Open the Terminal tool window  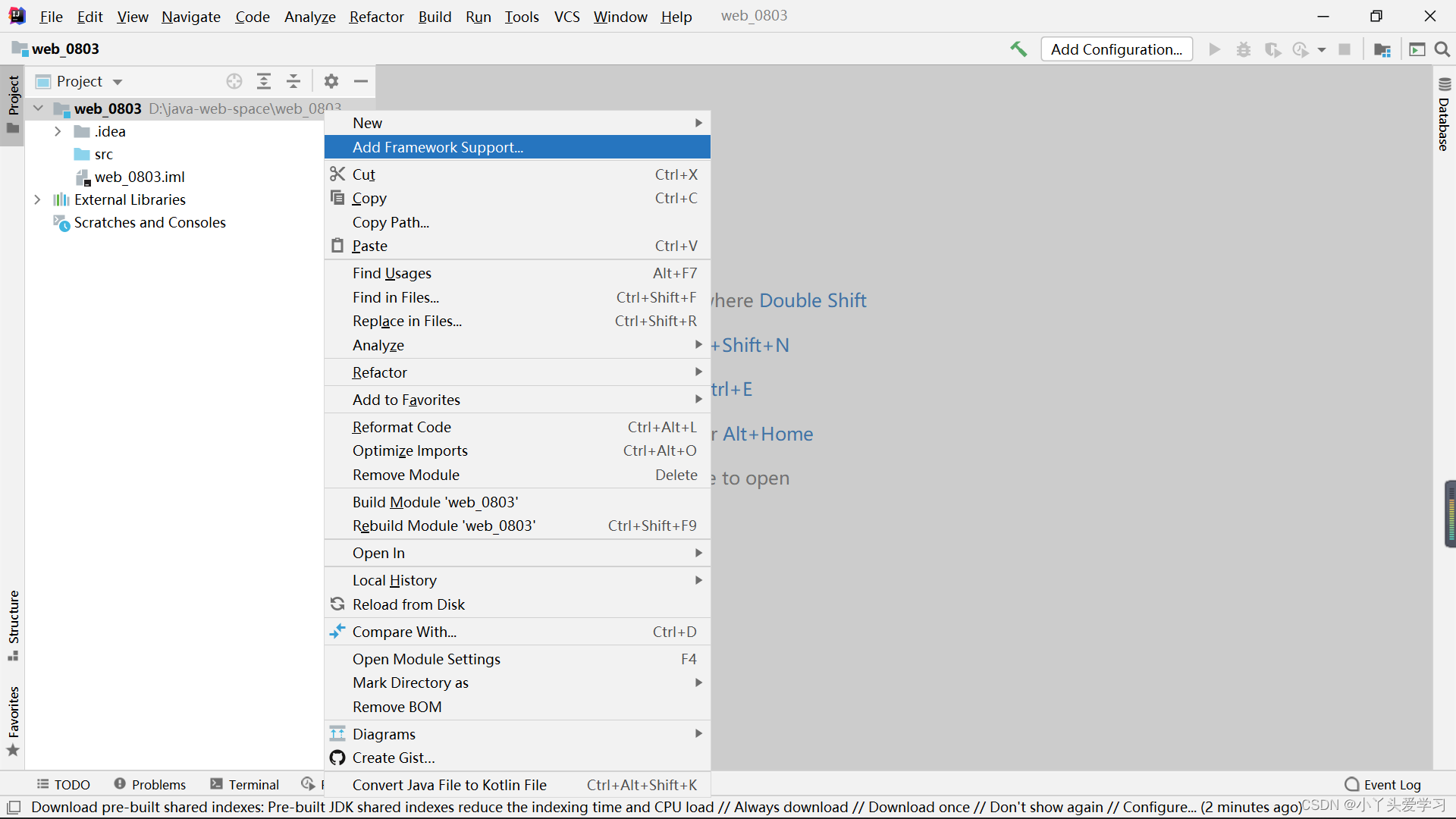point(245,785)
